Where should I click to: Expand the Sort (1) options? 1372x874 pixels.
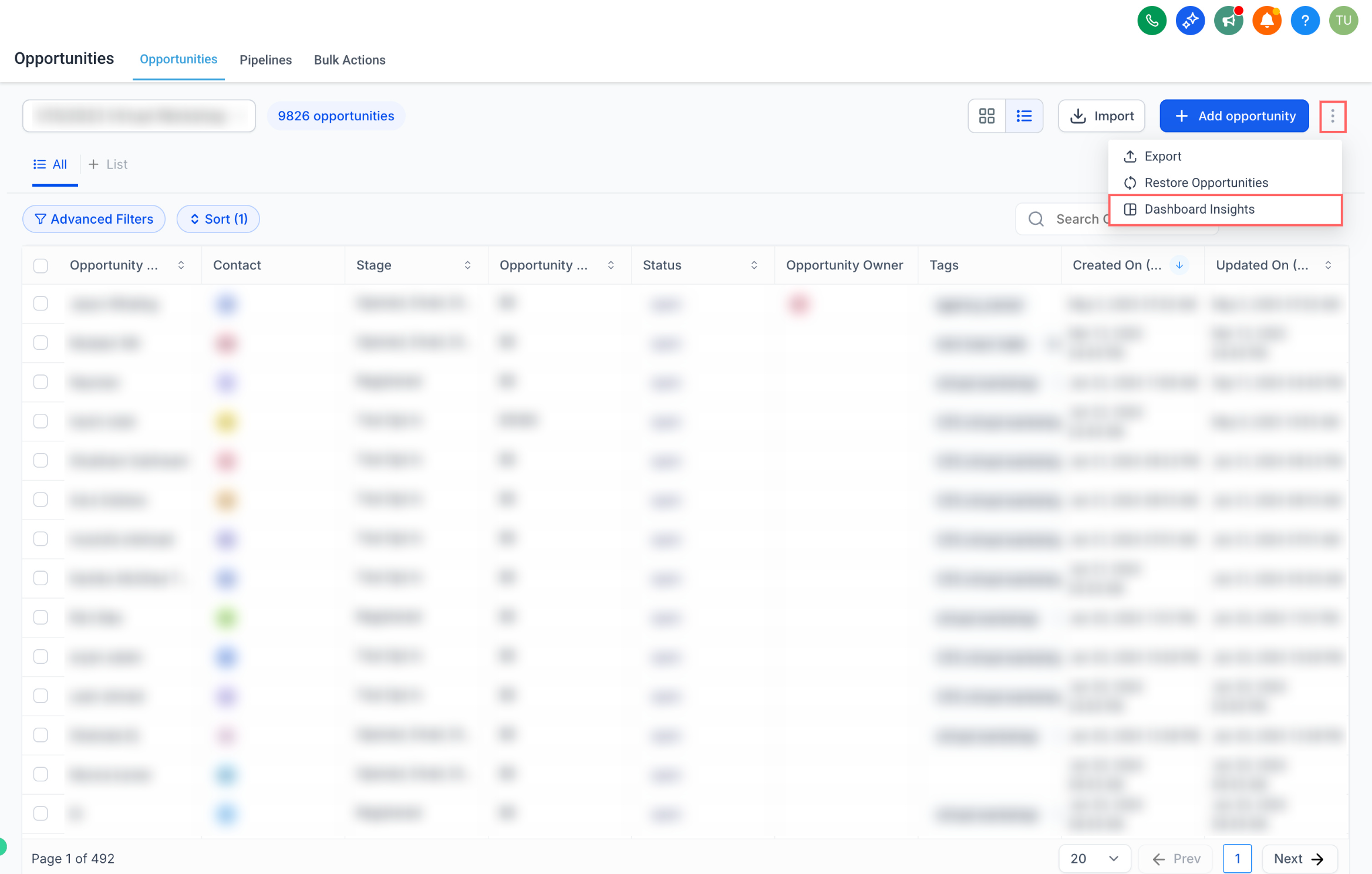[x=218, y=219]
